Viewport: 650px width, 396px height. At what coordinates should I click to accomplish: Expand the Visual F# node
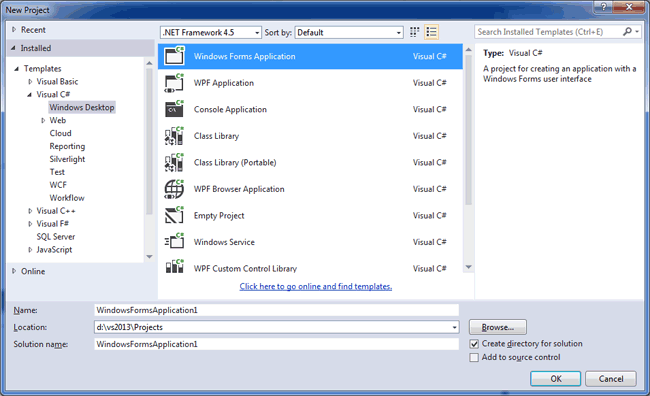[x=30, y=224]
